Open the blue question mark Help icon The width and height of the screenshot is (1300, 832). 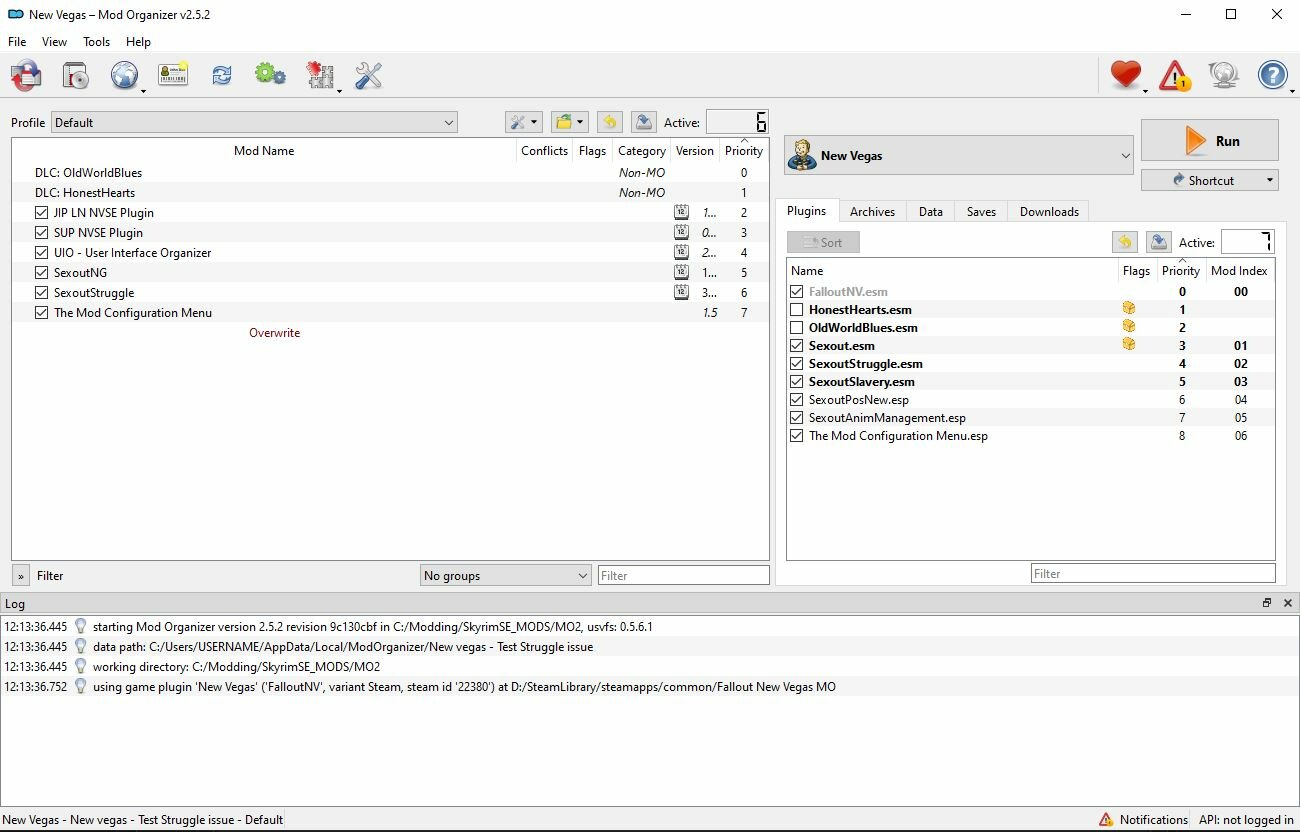[1272, 75]
